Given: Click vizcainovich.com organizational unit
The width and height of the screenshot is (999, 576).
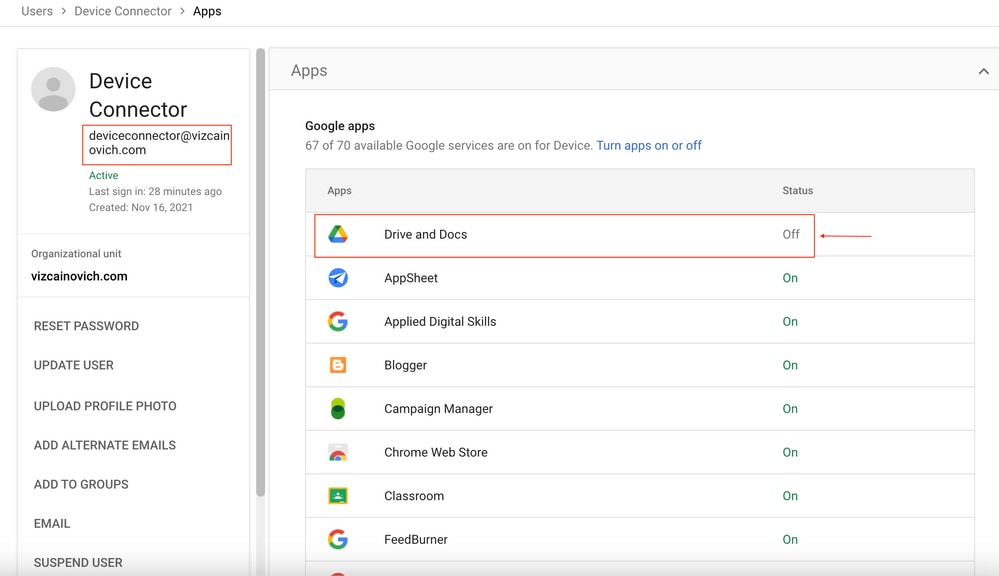Looking at the screenshot, I should (79, 277).
